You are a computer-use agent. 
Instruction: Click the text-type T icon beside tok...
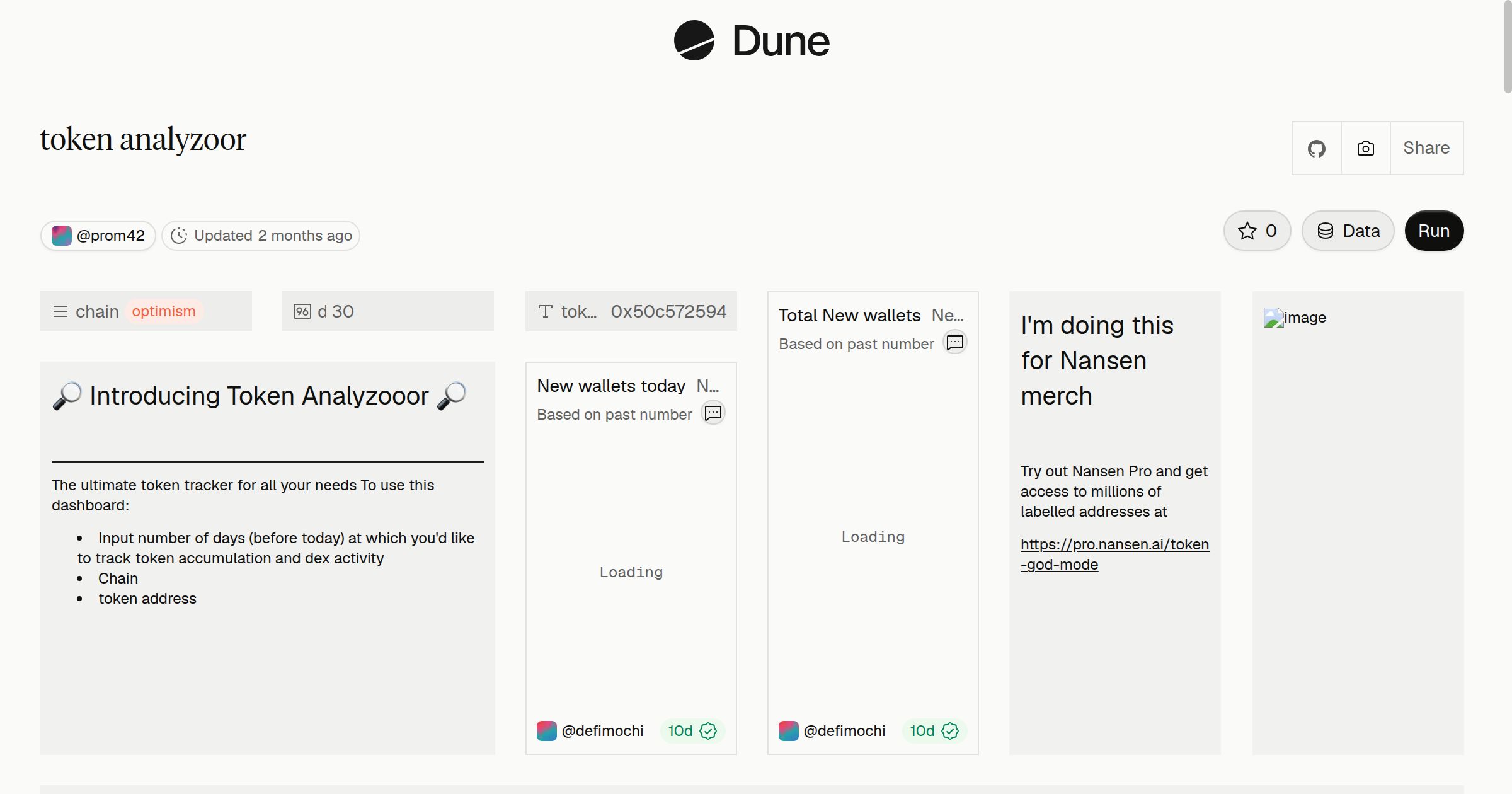[x=546, y=311]
